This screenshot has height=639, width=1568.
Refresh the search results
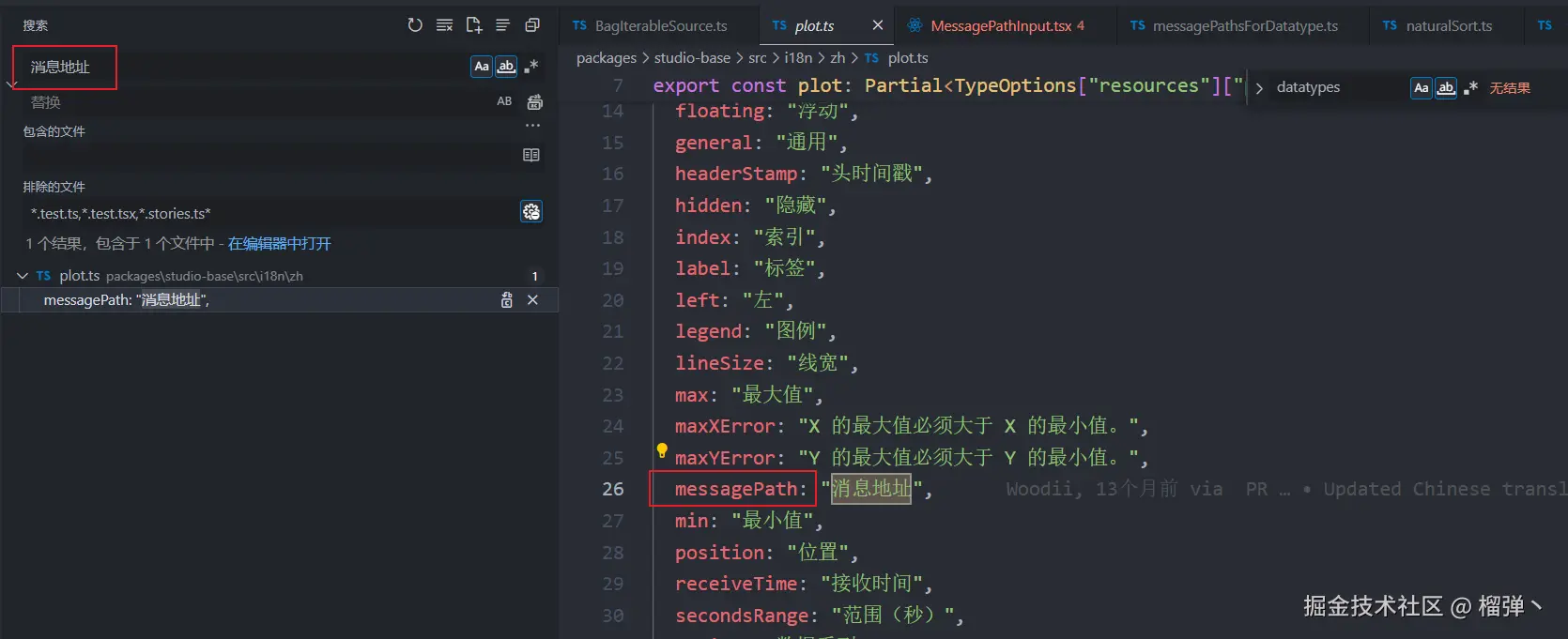(415, 25)
